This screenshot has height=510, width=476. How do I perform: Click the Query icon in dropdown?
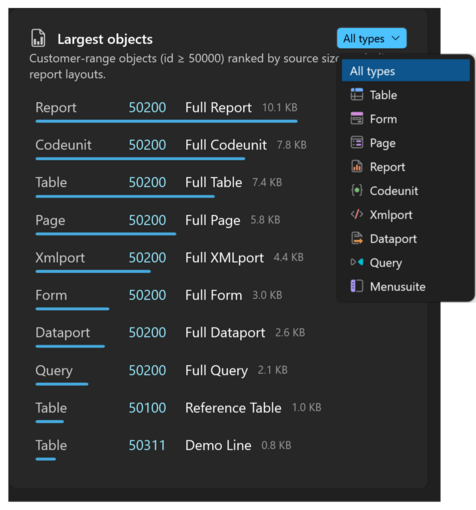pyautogui.click(x=357, y=262)
